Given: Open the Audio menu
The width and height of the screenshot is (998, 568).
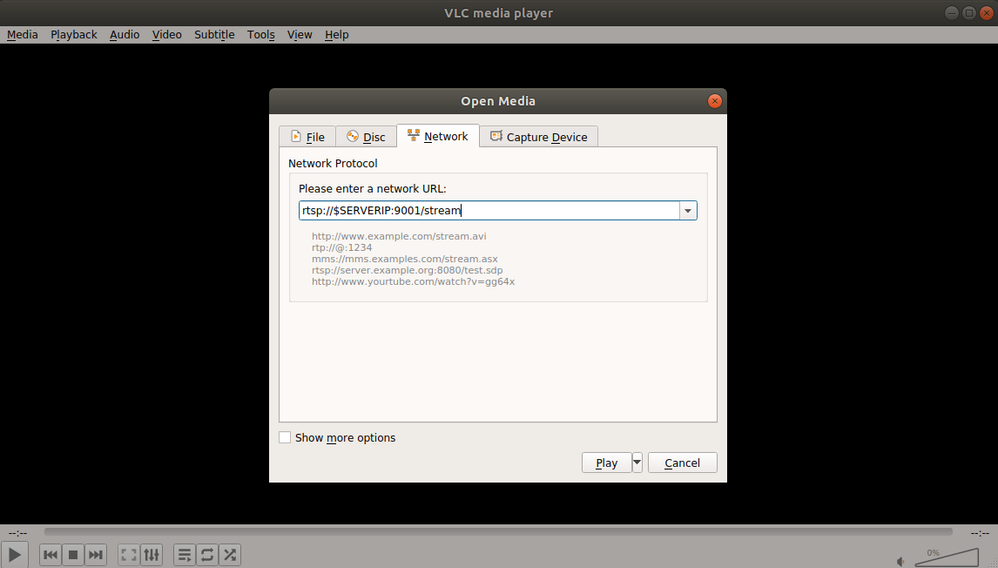Looking at the screenshot, I should tap(124, 34).
